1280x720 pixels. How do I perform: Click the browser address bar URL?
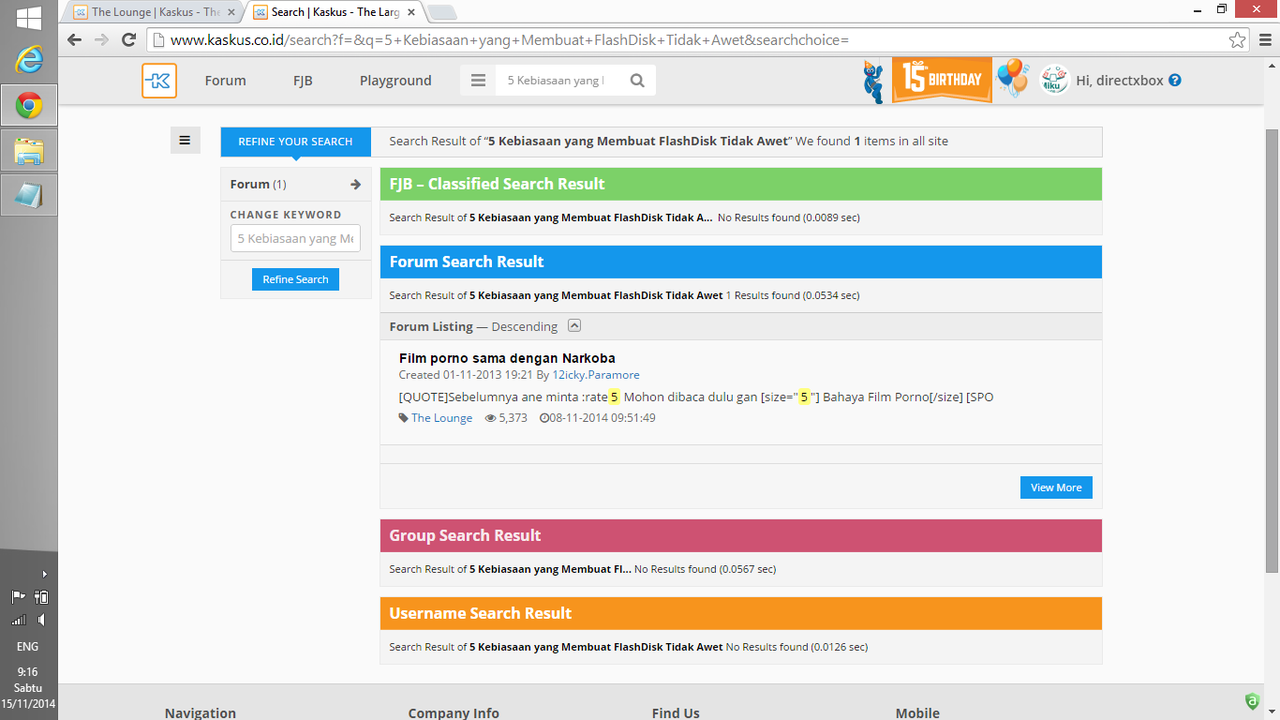(x=509, y=40)
